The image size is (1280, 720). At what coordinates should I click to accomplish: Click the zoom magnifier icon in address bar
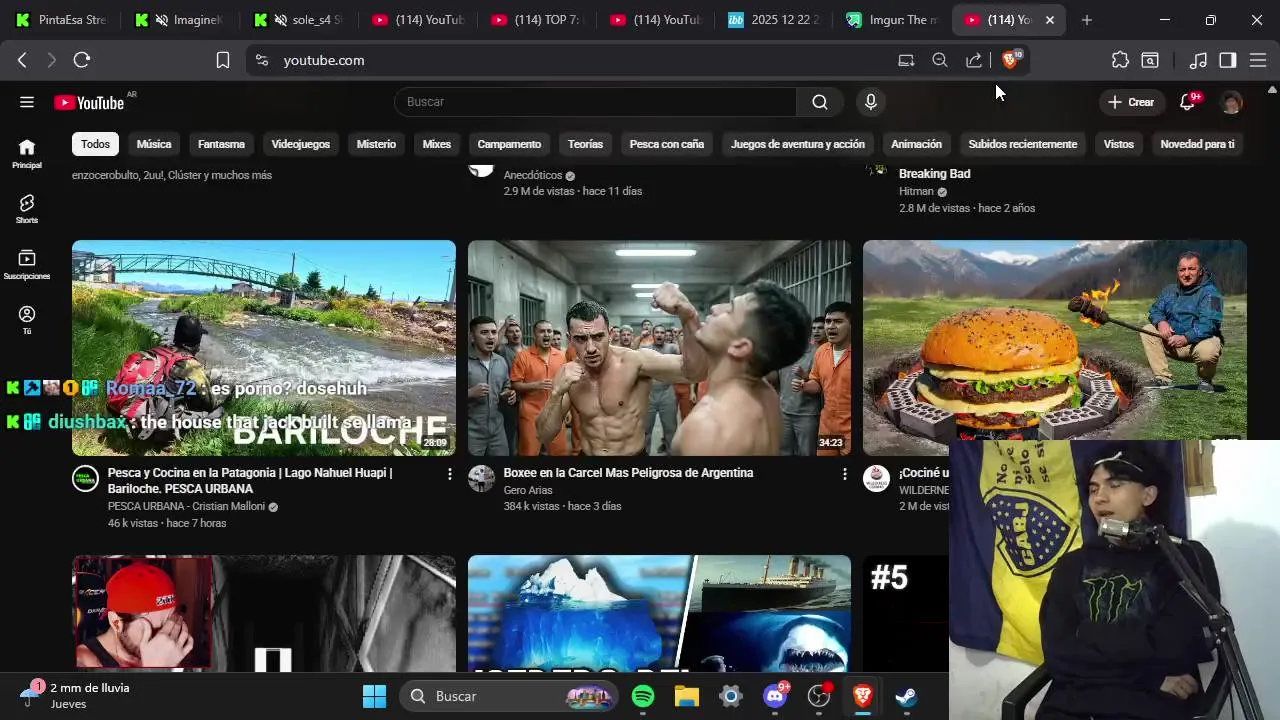click(940, 60)
